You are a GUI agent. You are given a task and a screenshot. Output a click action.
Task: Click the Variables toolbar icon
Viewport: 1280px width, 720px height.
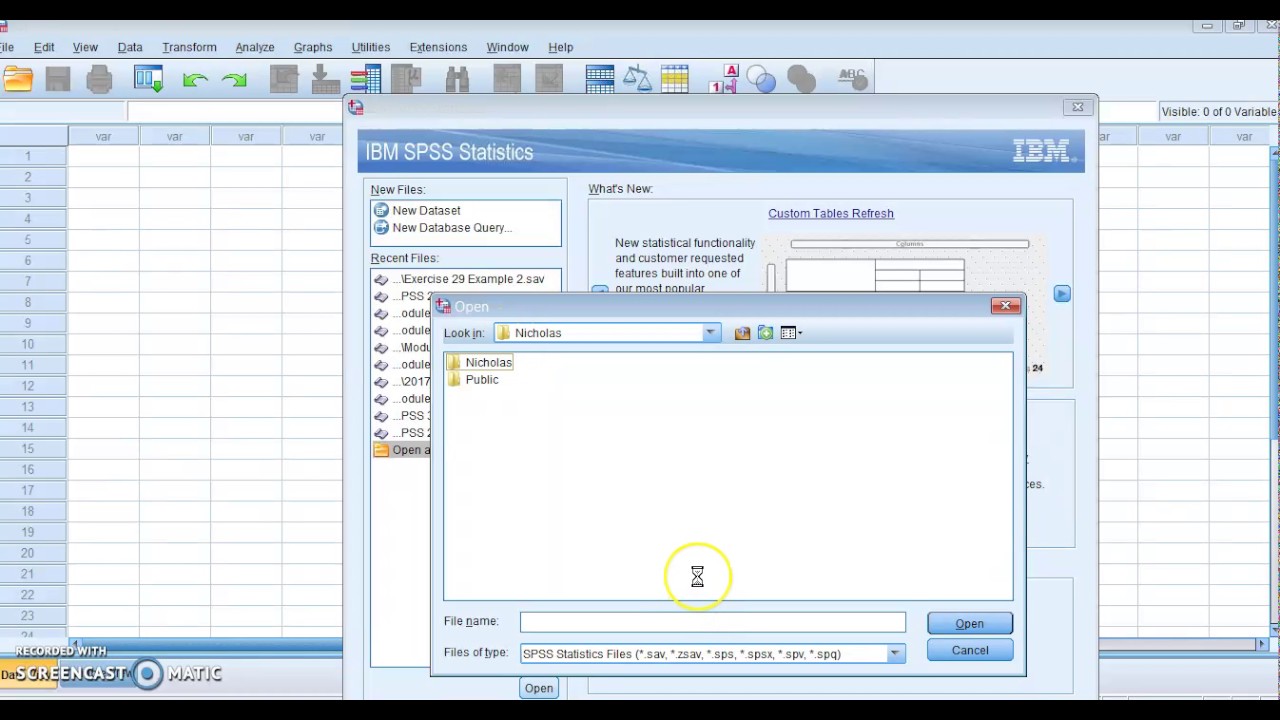pos(366,79)
